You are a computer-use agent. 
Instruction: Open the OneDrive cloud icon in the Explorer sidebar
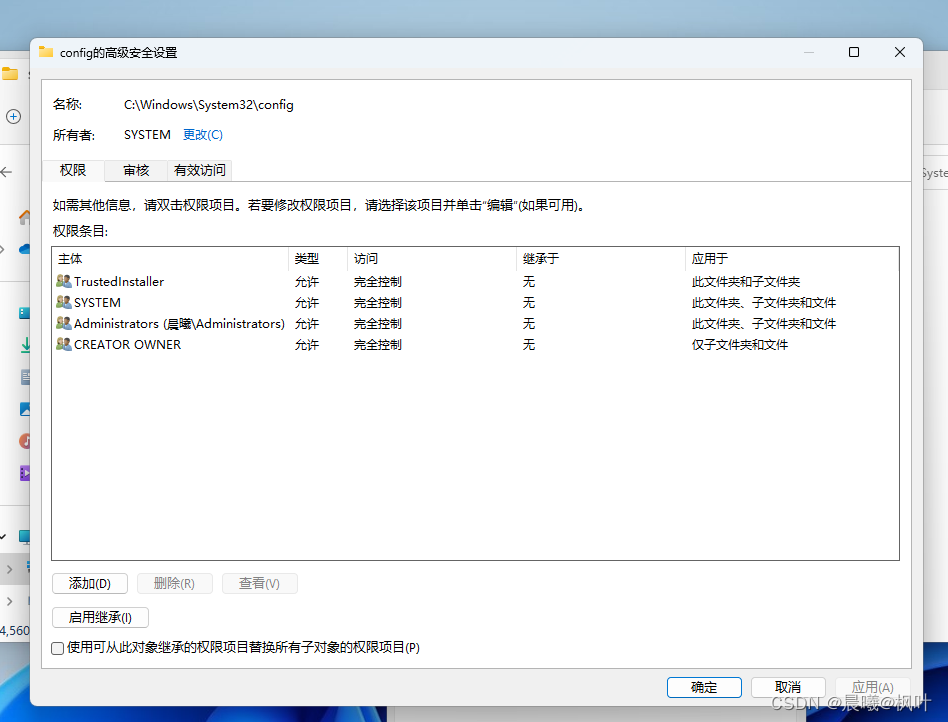(x=25, y=249)
